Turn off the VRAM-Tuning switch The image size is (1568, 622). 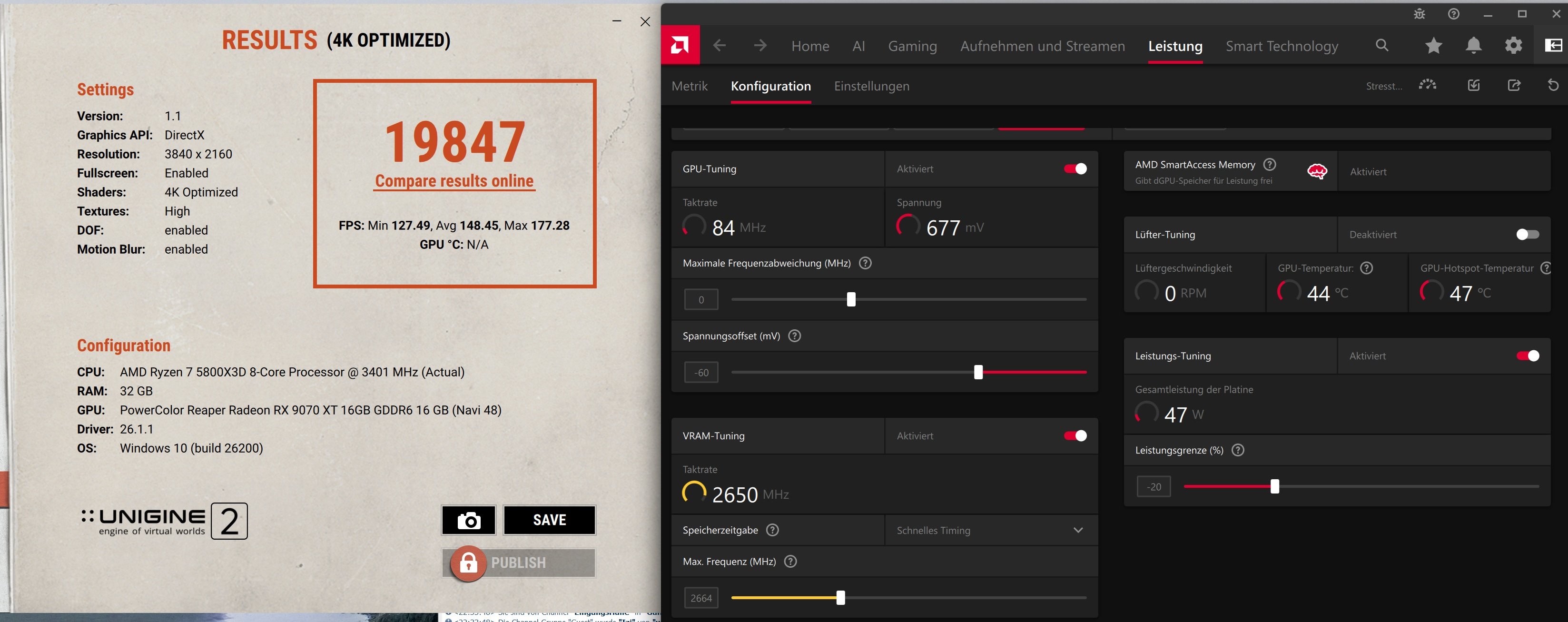point(1075,436)
